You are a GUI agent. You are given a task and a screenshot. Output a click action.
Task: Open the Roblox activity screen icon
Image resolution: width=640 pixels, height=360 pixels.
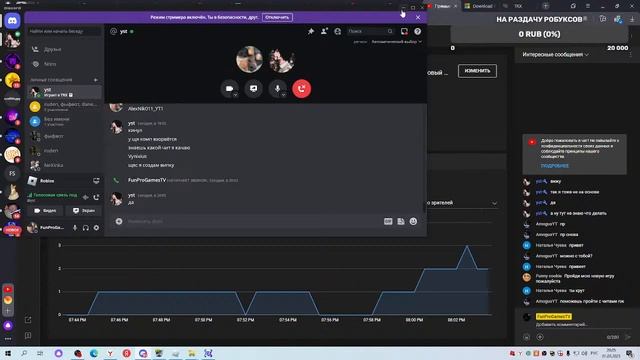96,181
